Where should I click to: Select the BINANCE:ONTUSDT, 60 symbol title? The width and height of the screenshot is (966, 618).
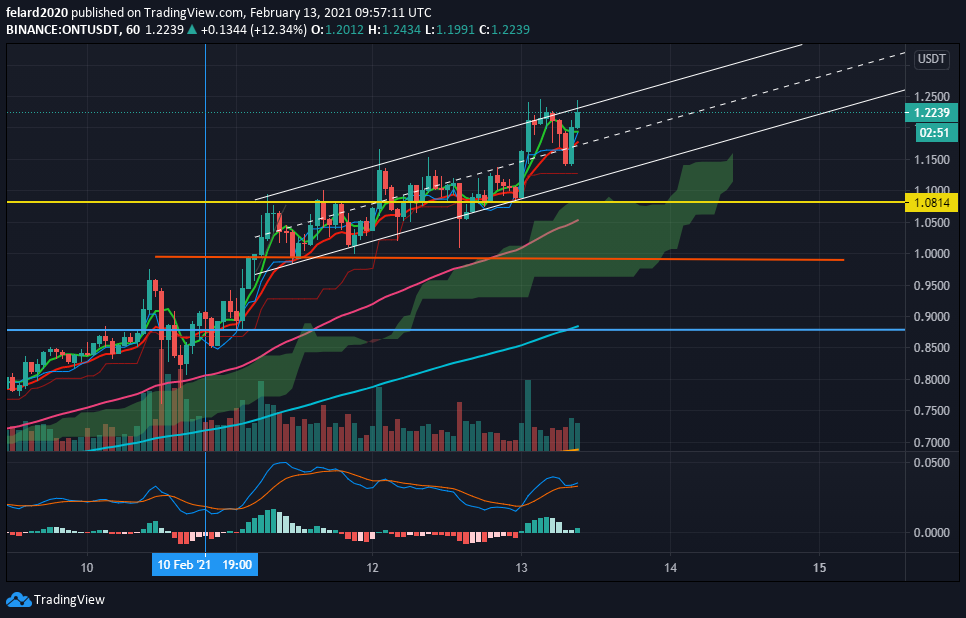tap(73, 30)
